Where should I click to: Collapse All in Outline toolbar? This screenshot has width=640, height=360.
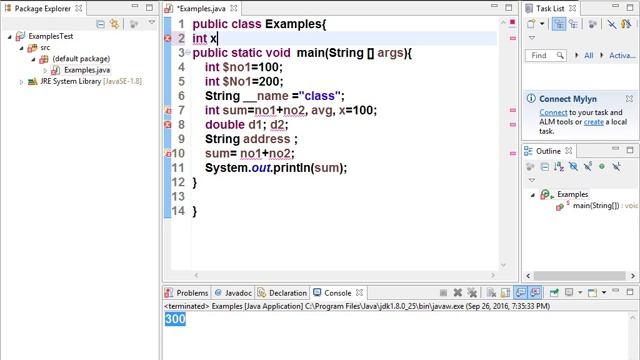[544, 167]
